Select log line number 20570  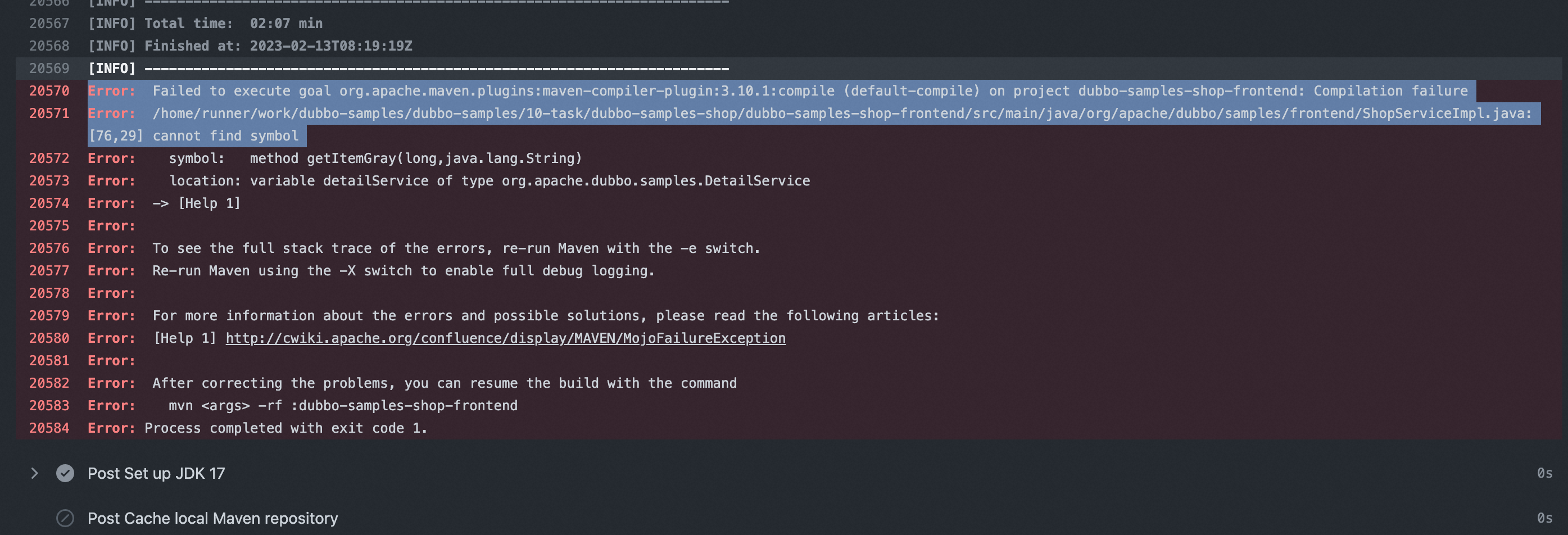pyautogui.click(x=49, y=90)
